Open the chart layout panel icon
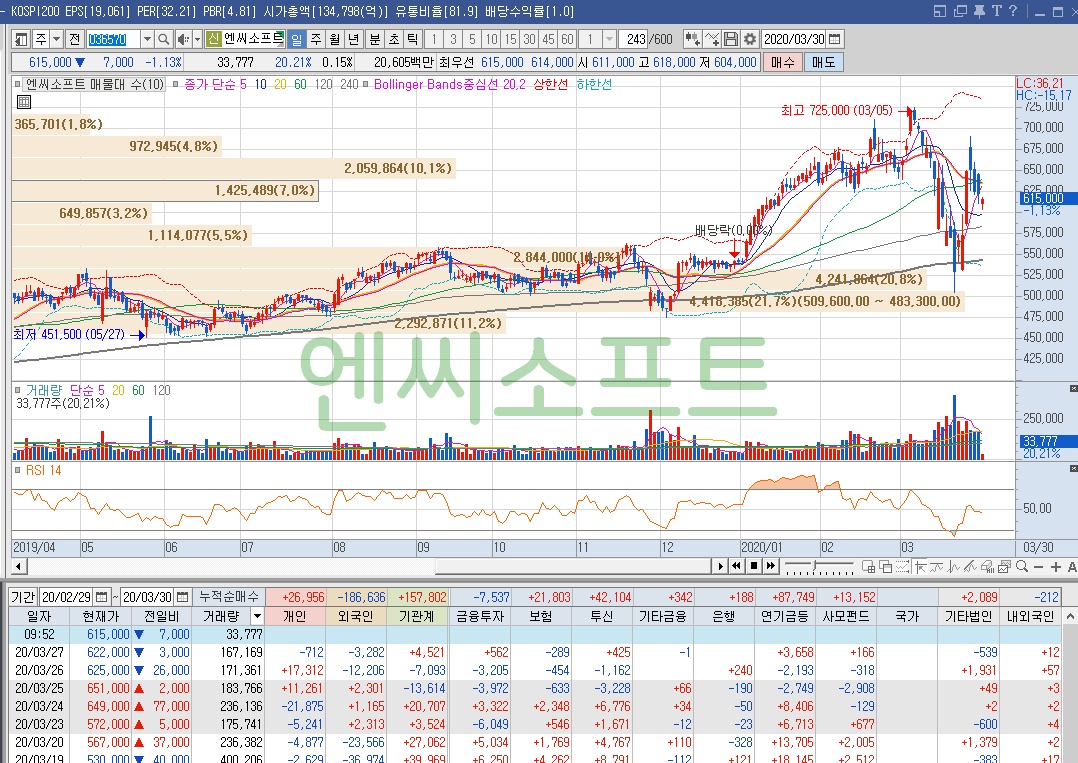The image size is (1078, 763). tap(21, 39)
